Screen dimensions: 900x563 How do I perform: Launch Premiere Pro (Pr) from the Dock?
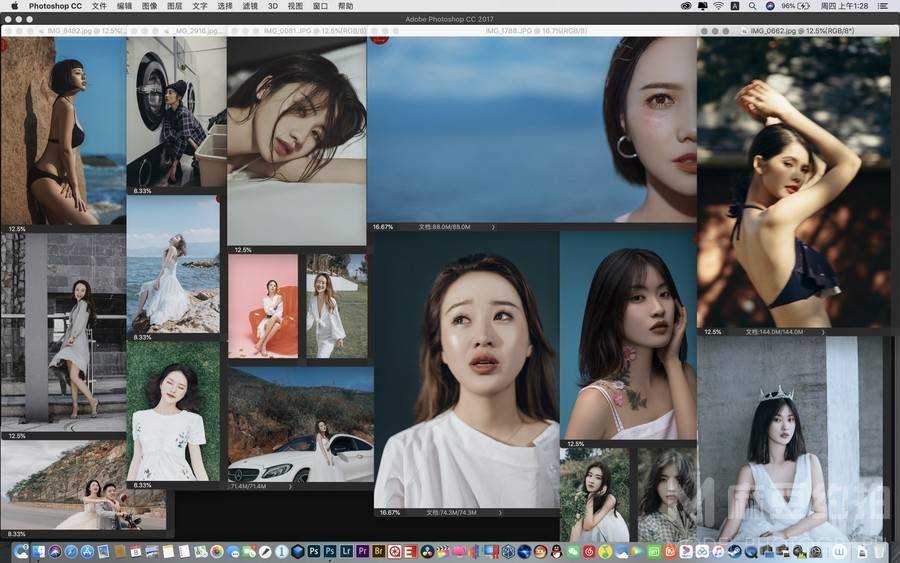(x=362, y=552)
